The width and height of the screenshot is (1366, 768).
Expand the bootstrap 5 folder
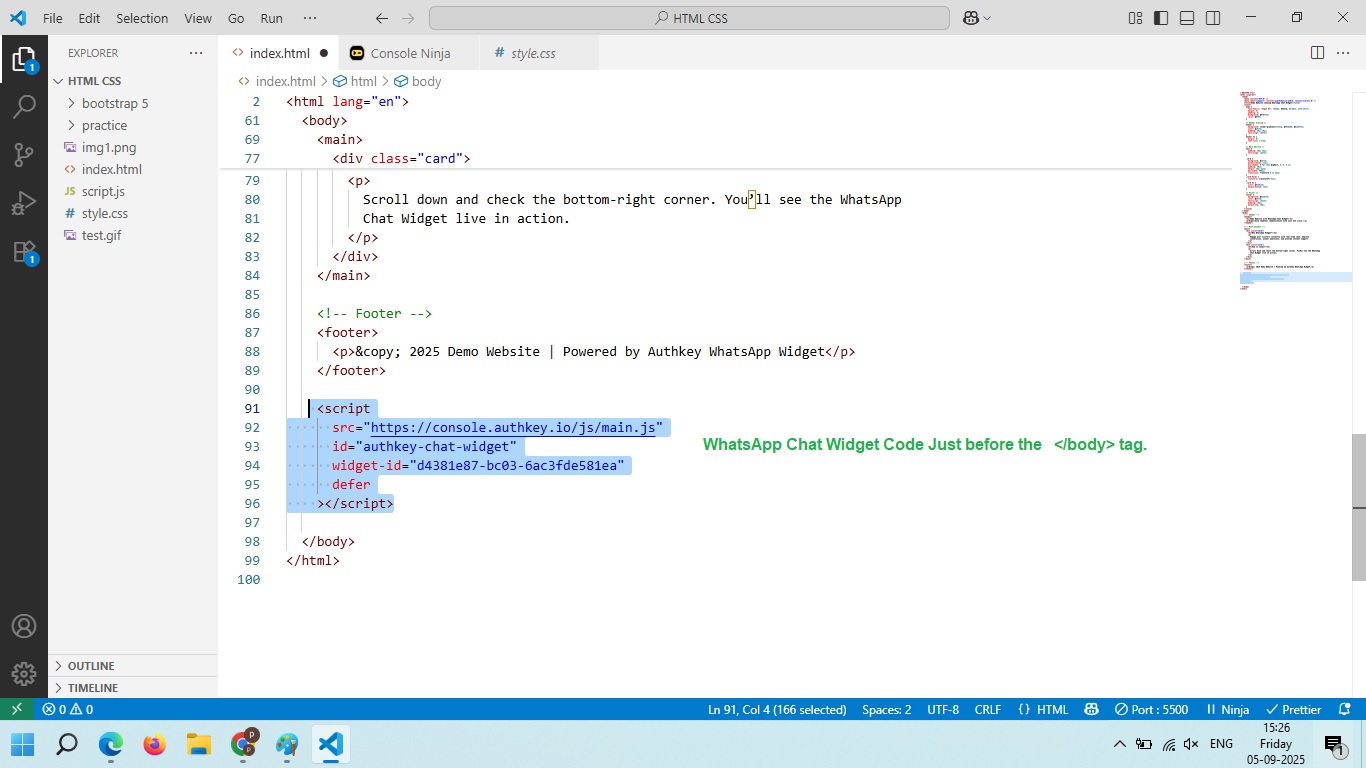tap(132, 103)
